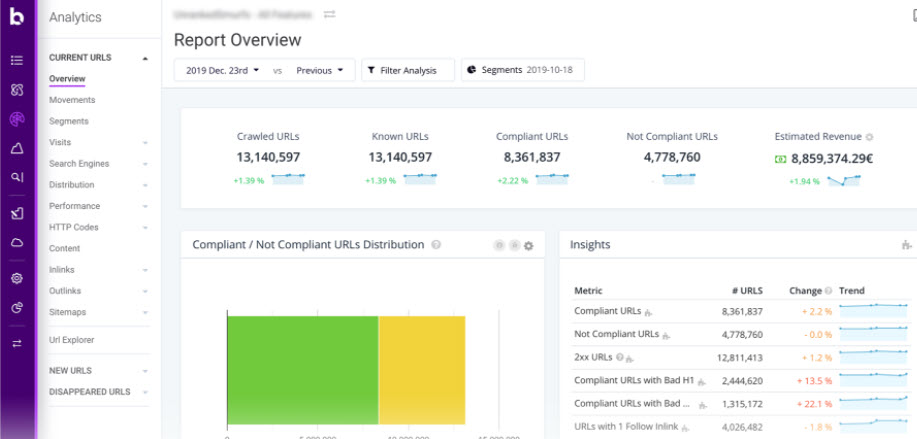Click the Segments 2019-10-18 button
Viewport: 917px width, 439px height.
522,70
